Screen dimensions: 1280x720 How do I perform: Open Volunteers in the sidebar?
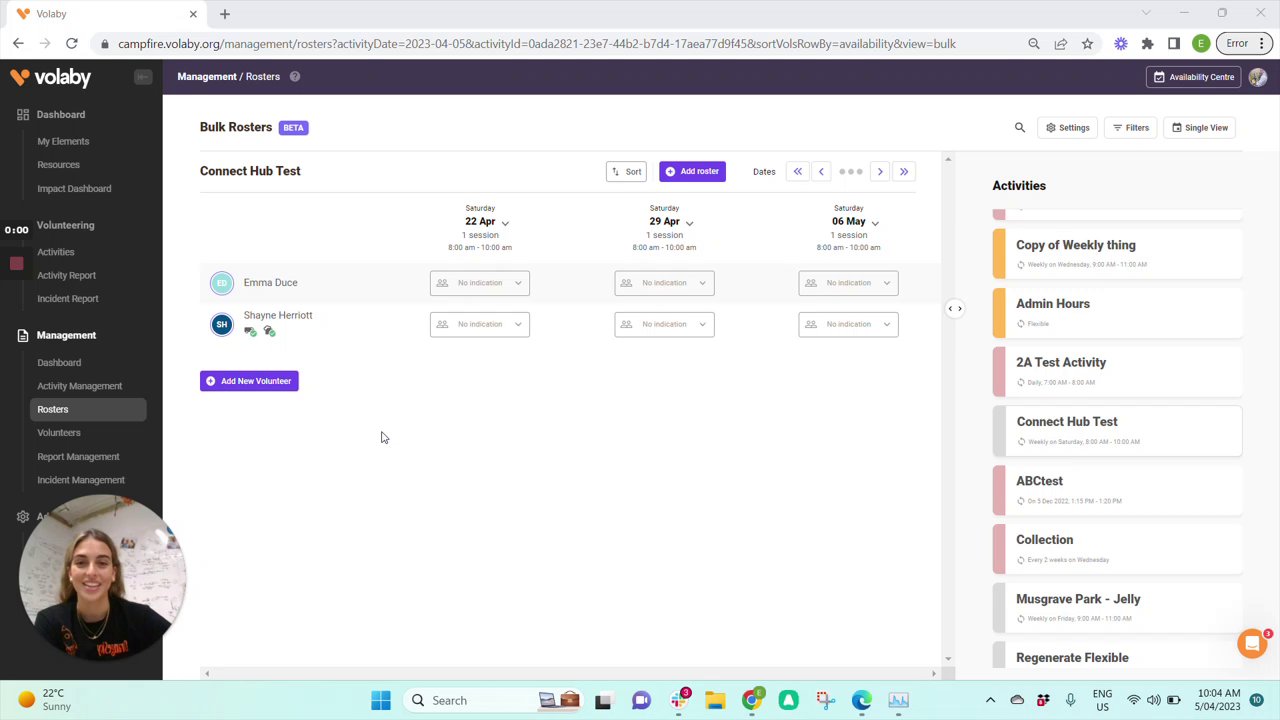[58, 433]
